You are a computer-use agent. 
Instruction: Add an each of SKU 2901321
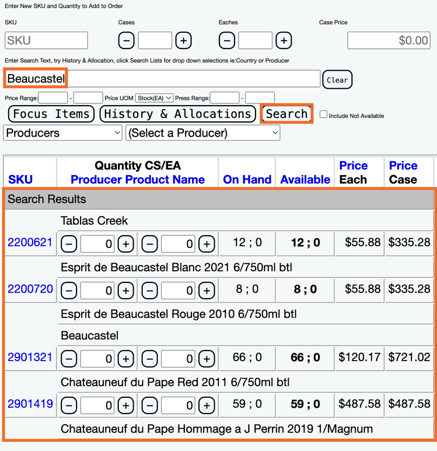point(207,359)
